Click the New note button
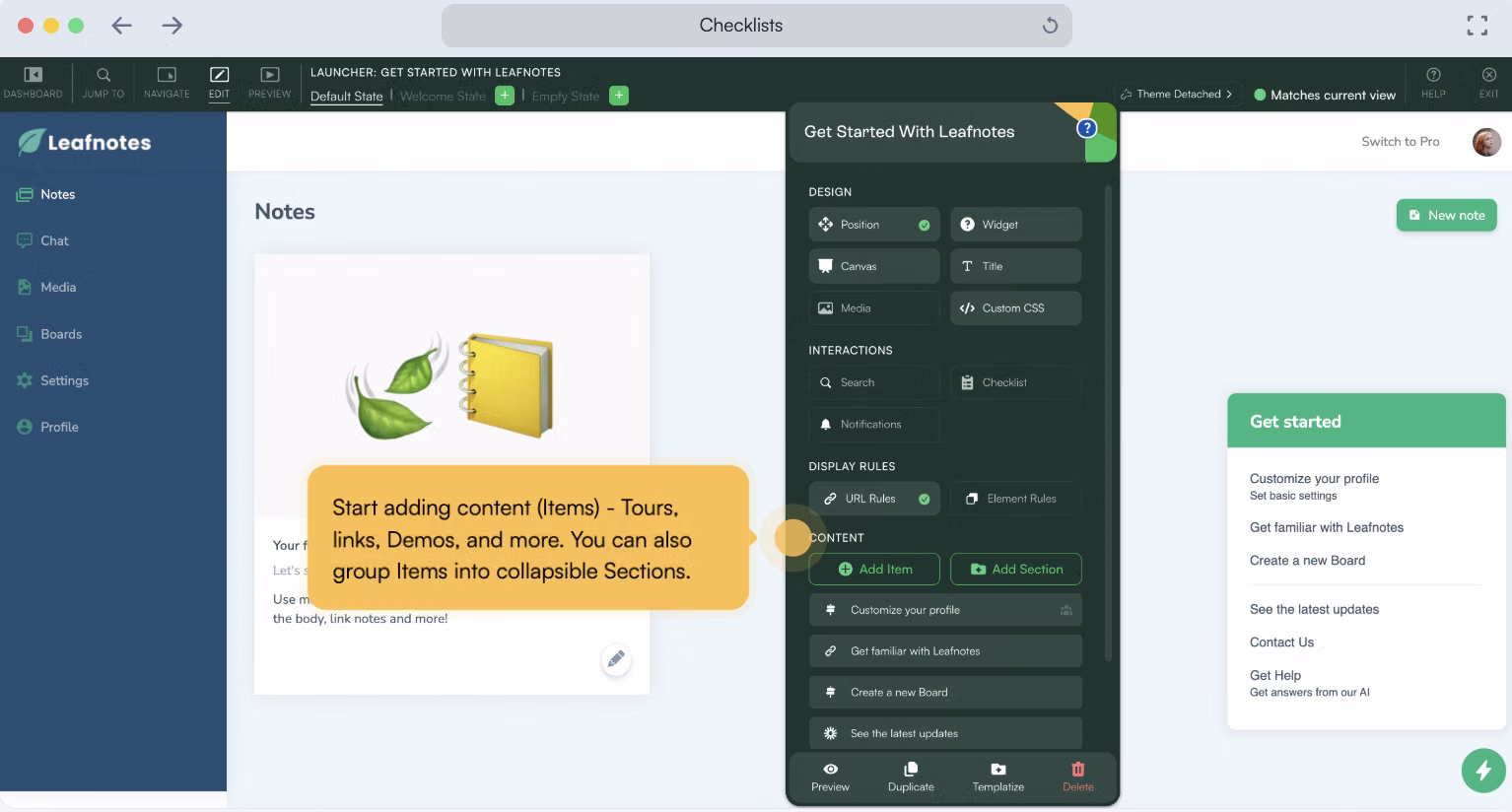Screen dimensions: 1512x812 pos(1446,215)
